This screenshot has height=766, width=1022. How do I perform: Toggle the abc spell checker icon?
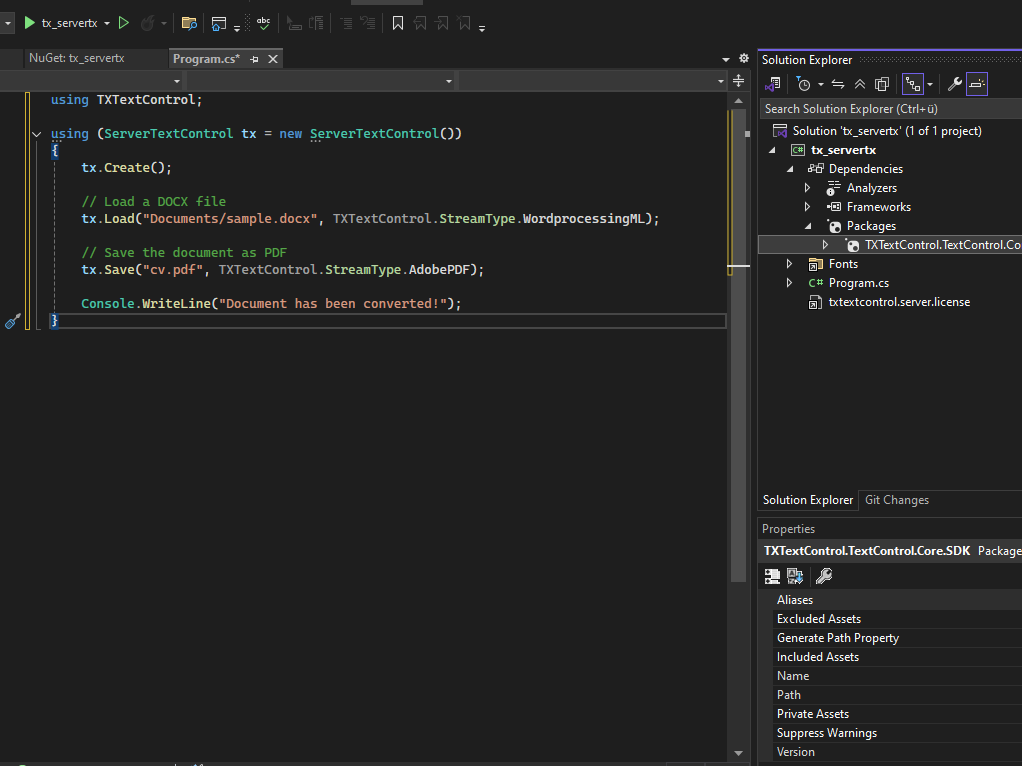(x=263, y=23)
